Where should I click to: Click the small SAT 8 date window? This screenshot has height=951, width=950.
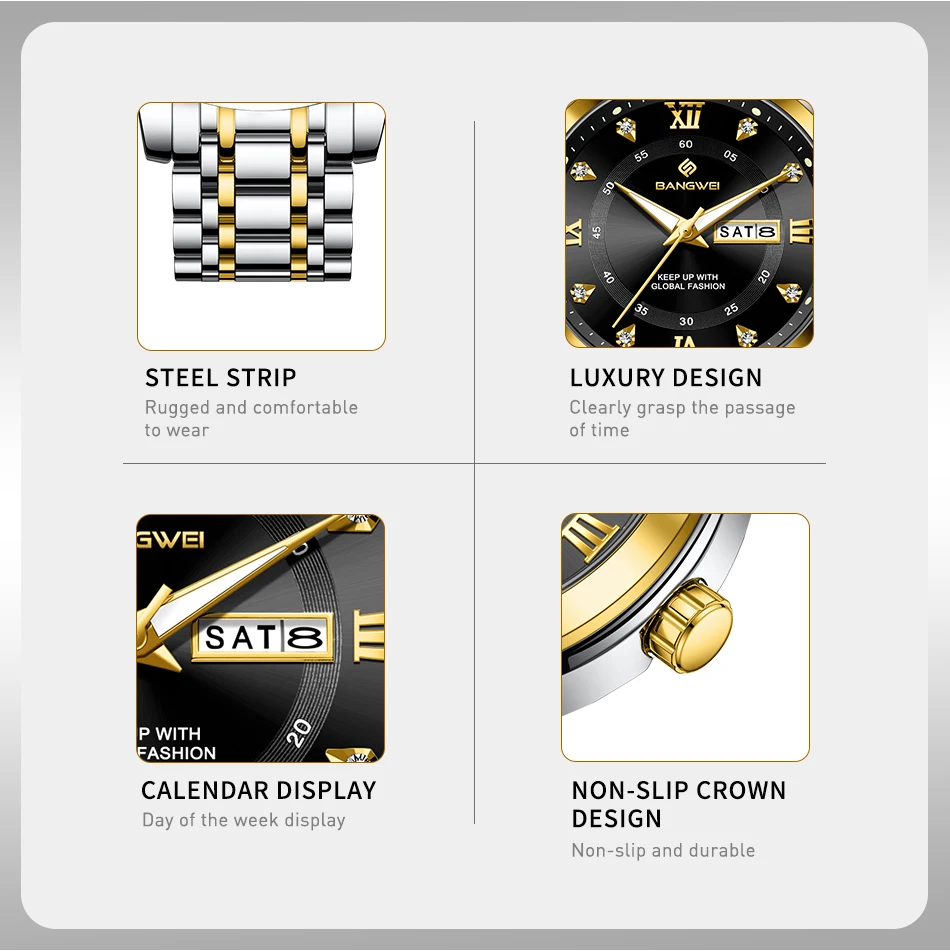[x=747, y=232]
